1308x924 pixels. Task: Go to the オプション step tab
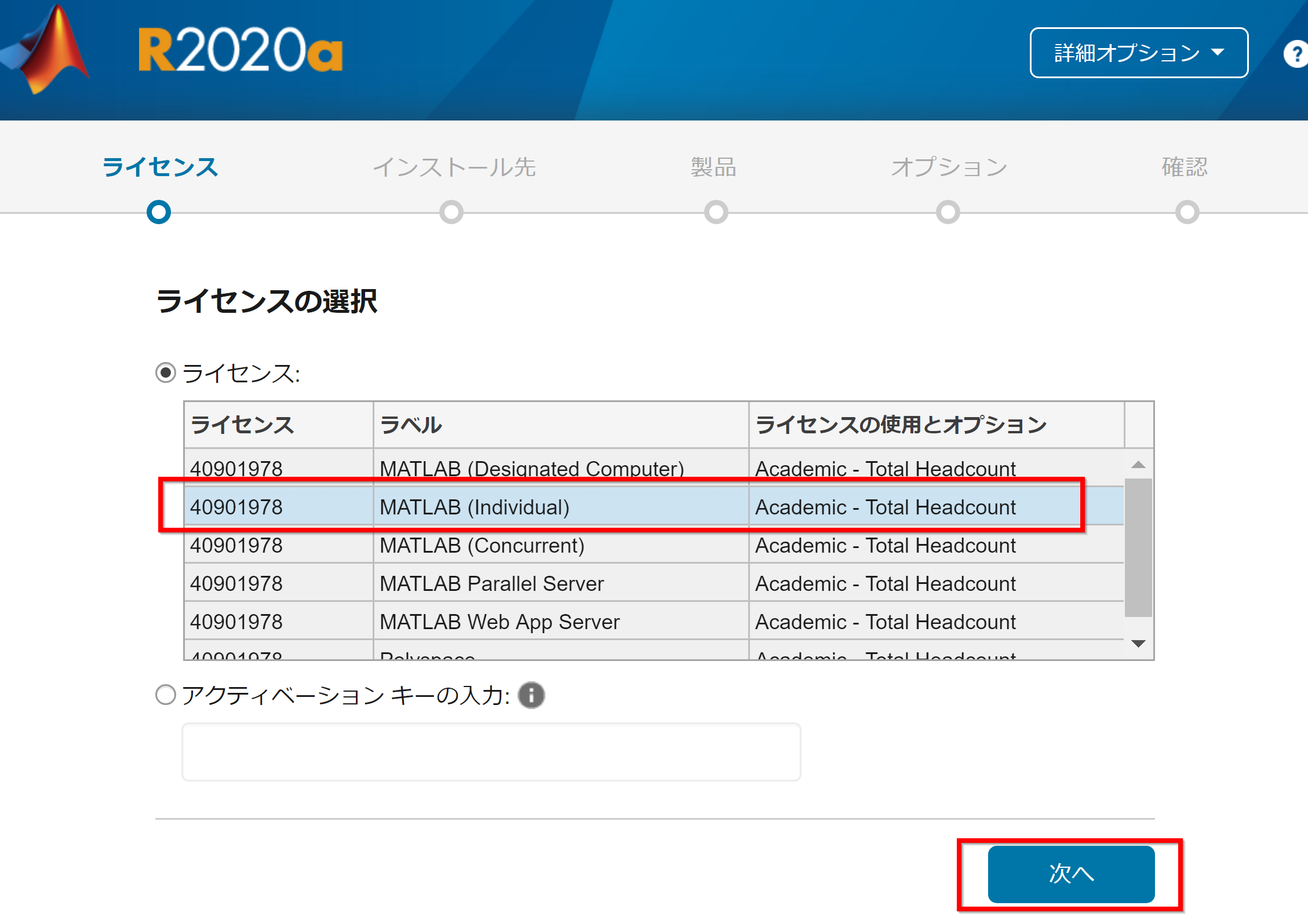[949, 167]
